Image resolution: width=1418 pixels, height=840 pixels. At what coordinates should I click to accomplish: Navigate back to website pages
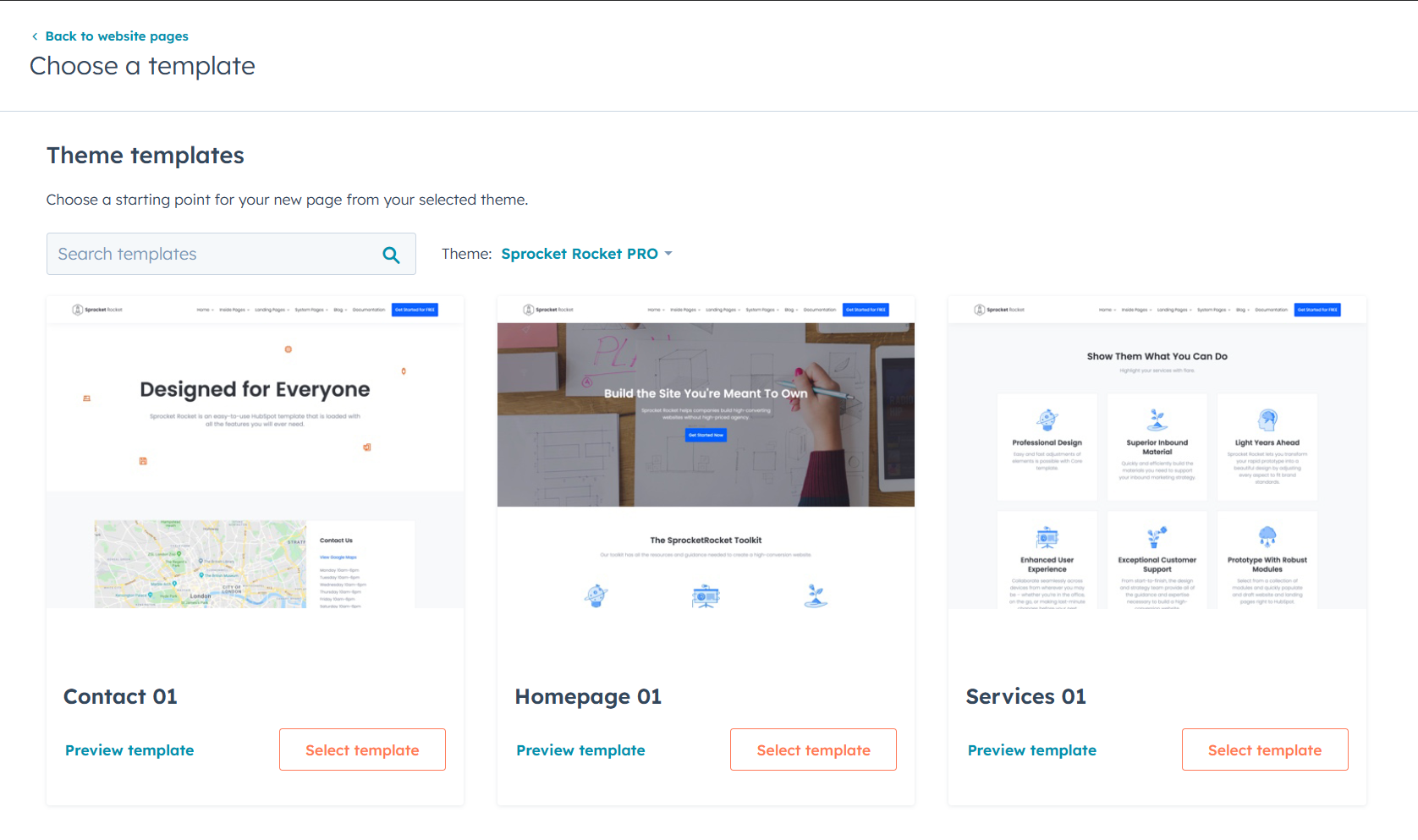(x=117, y=36)
